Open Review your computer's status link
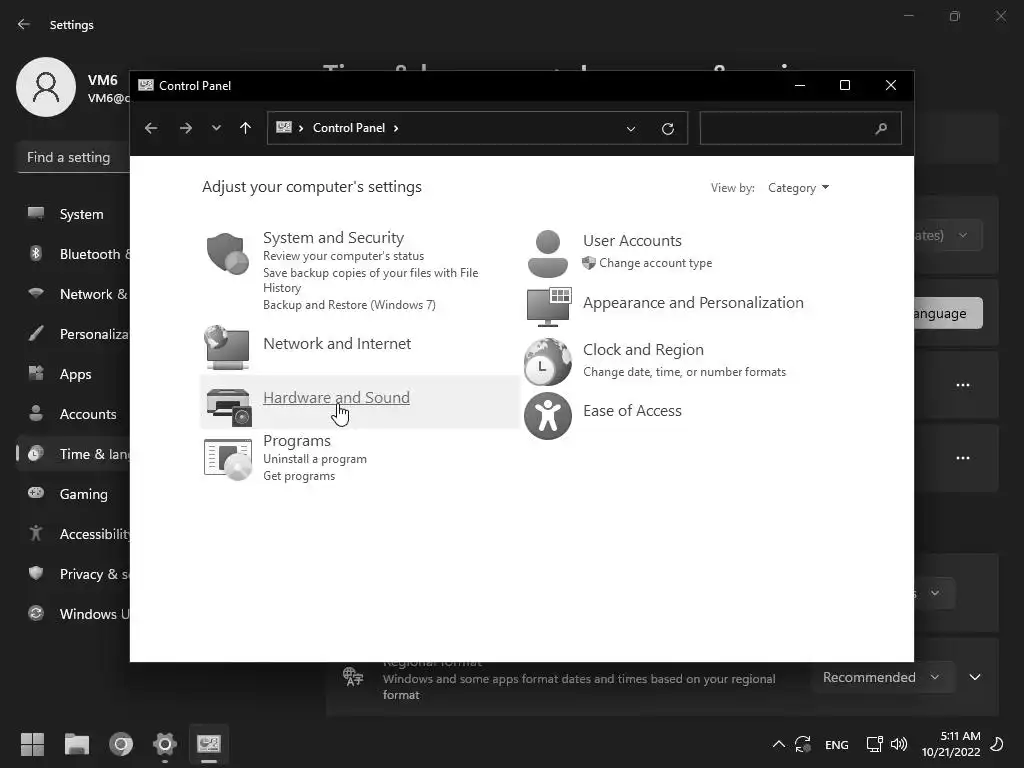 coord(344,256)
